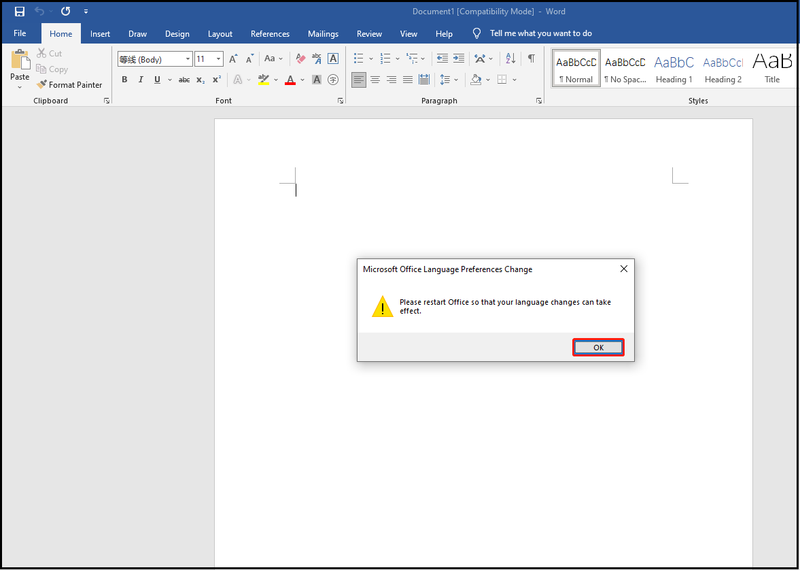Viewport: 800px width, 570px height.
Task: Apply the Heading 1 style
Action: [x=674, y=68]
